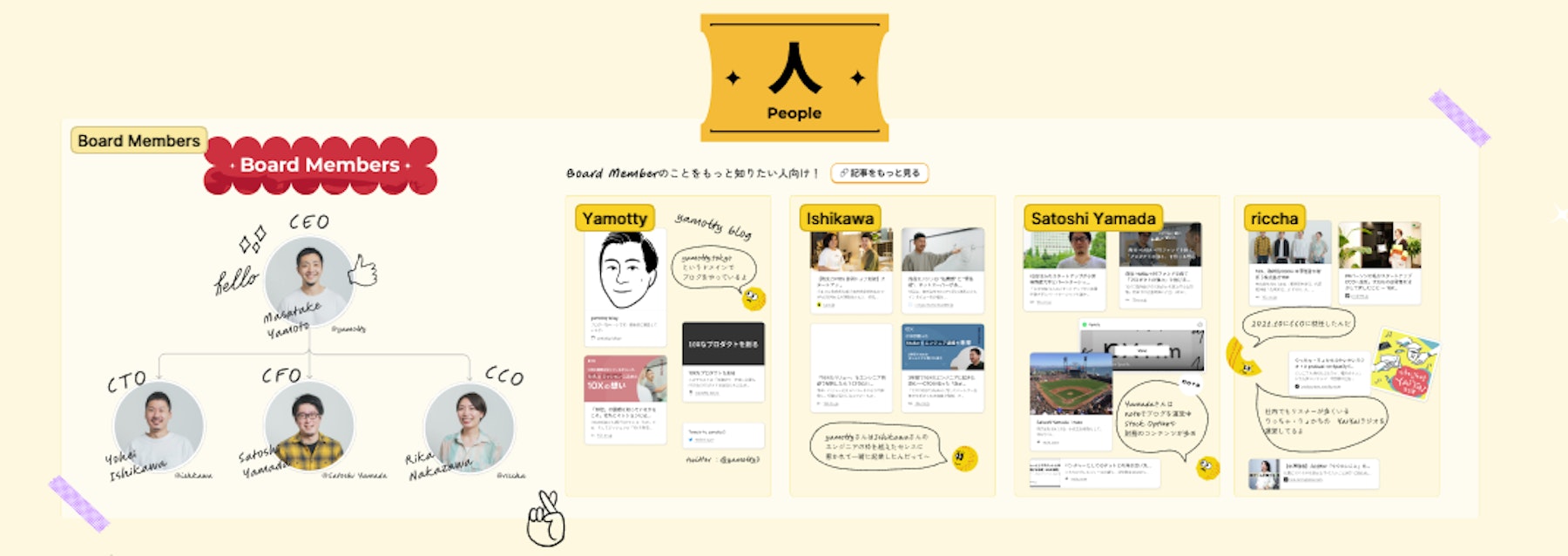Screen dimensions: 1568x556
Task: Click the red Board Members banner
Action: tap(320, 165)
